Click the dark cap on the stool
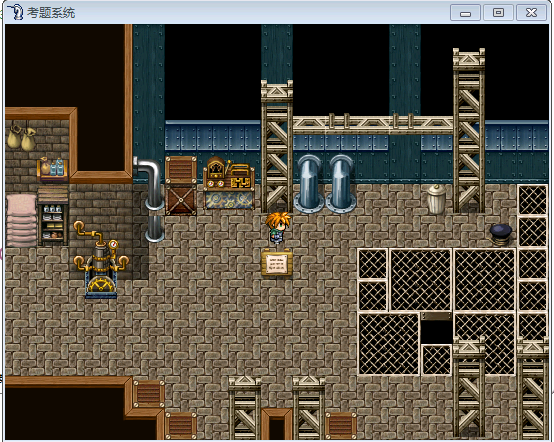The width and height of the screenshot is (554, 442). (x=501, y=234)
